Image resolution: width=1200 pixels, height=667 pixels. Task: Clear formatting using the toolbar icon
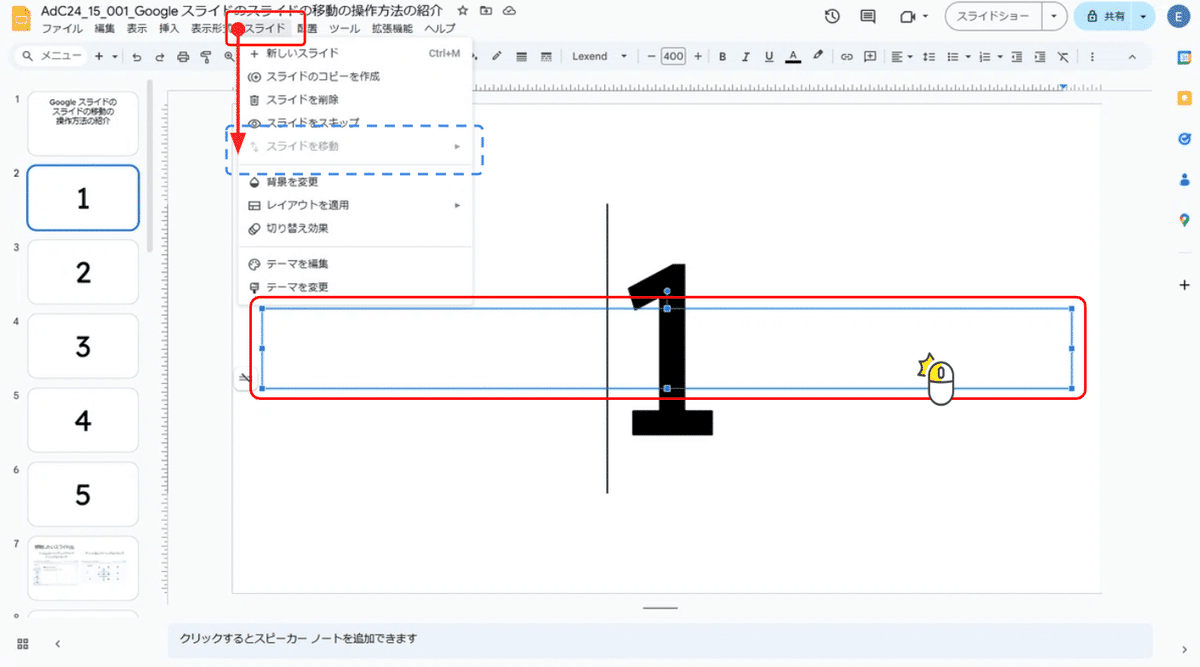[x=1063, y=56]
